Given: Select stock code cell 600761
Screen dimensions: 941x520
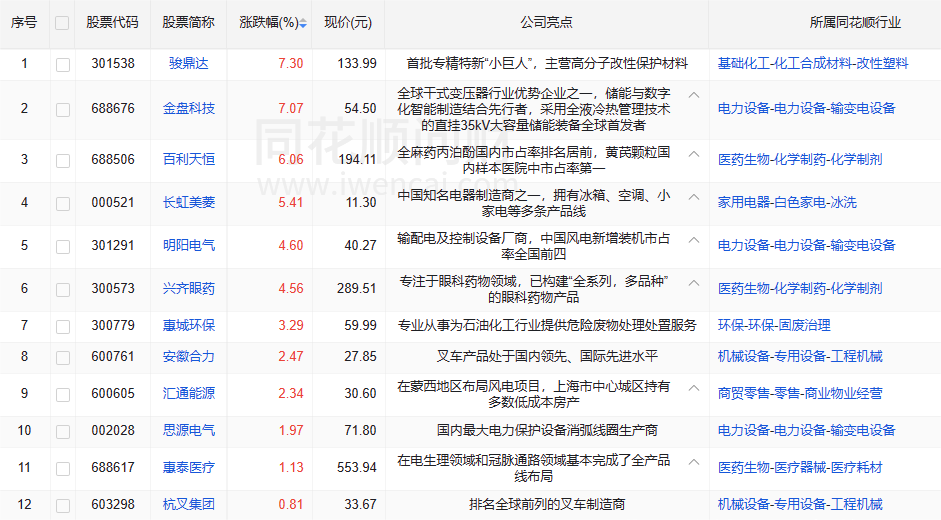Looking at the screenshot, I should pos(113,357).
